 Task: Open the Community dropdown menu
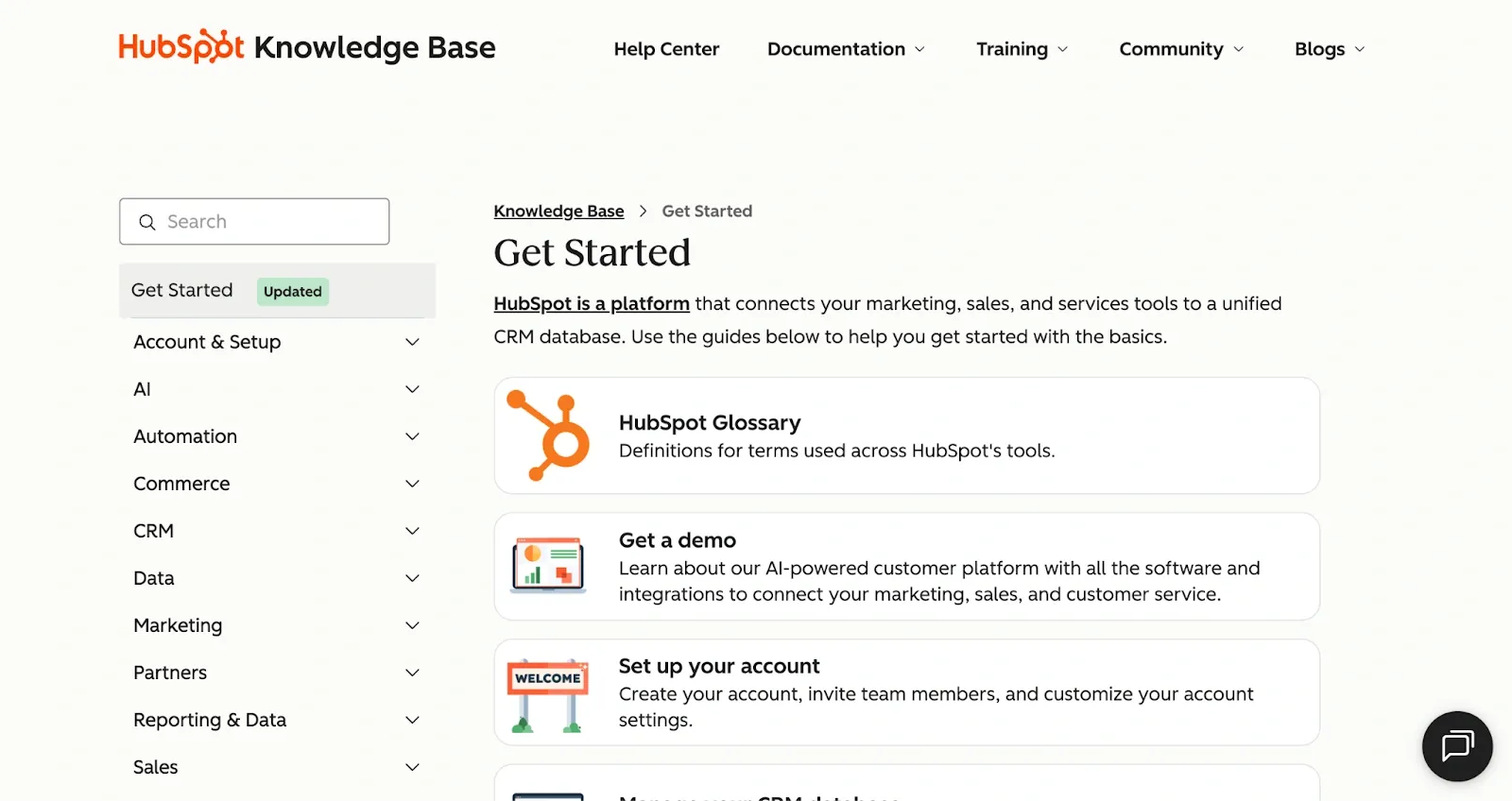[x=1180, y=49]
